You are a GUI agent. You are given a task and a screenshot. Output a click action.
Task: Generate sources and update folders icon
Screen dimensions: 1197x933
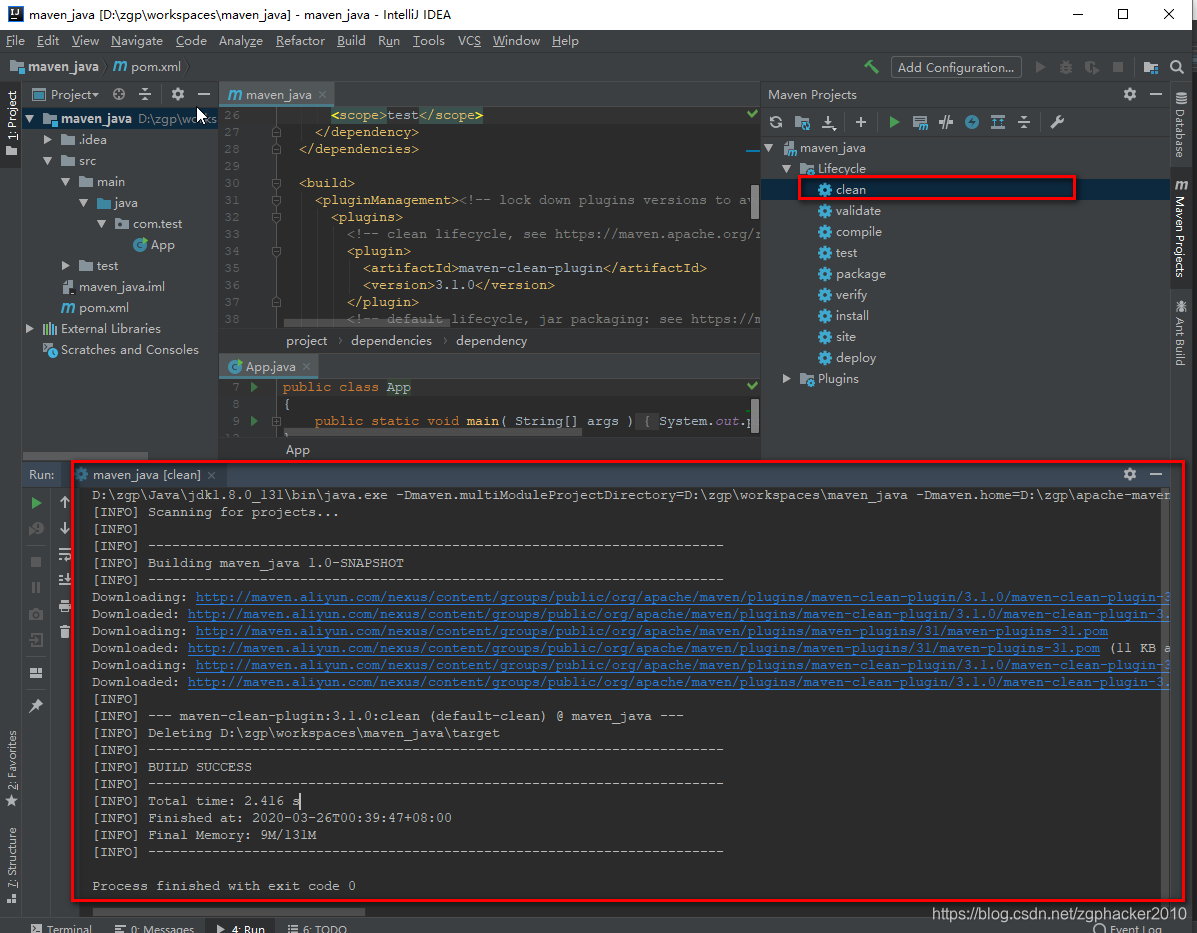point(802,122)
